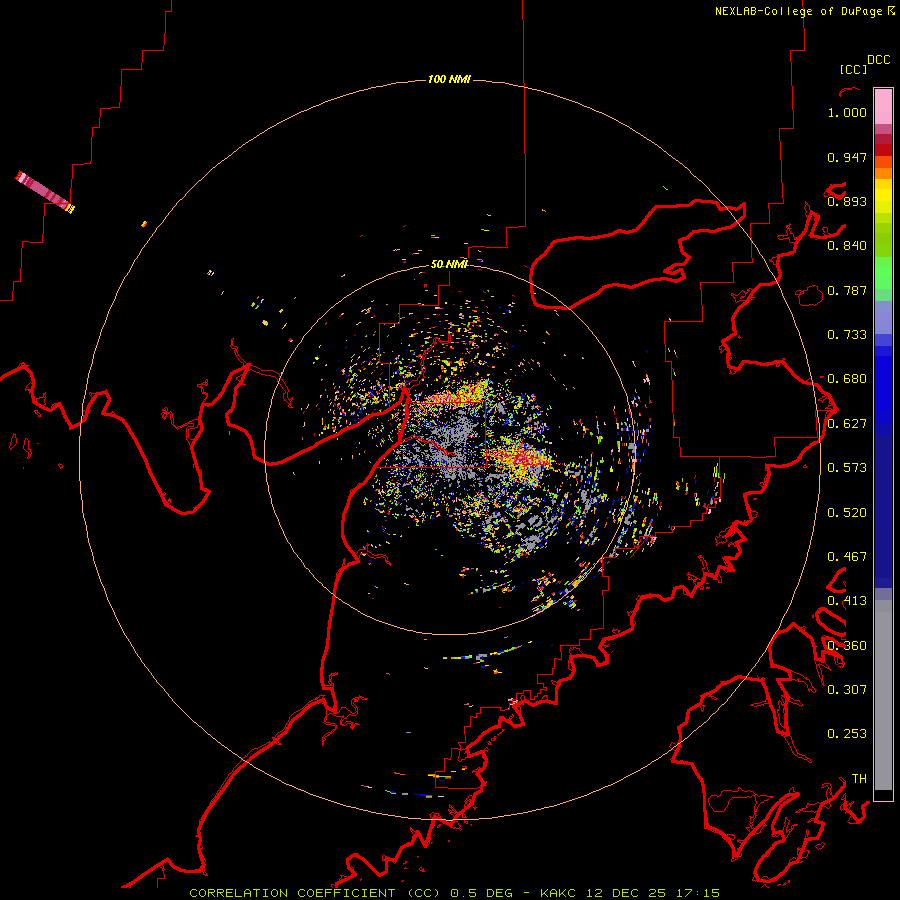Click the 0.627 scale value
The width and height of the screenshot is (900, 900).
[847, 424]
